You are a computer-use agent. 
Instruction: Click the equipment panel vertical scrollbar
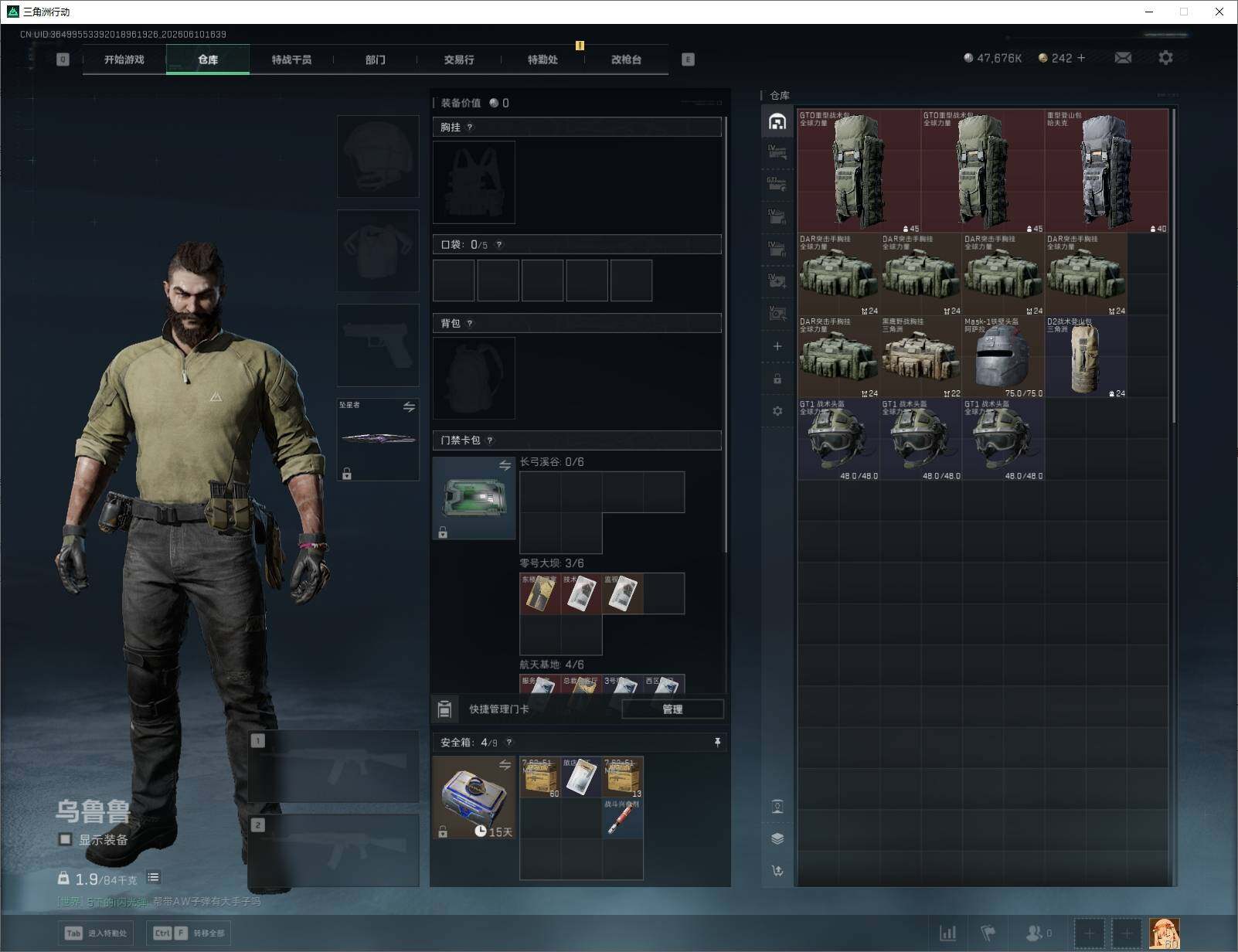click(x=726, y=335)
